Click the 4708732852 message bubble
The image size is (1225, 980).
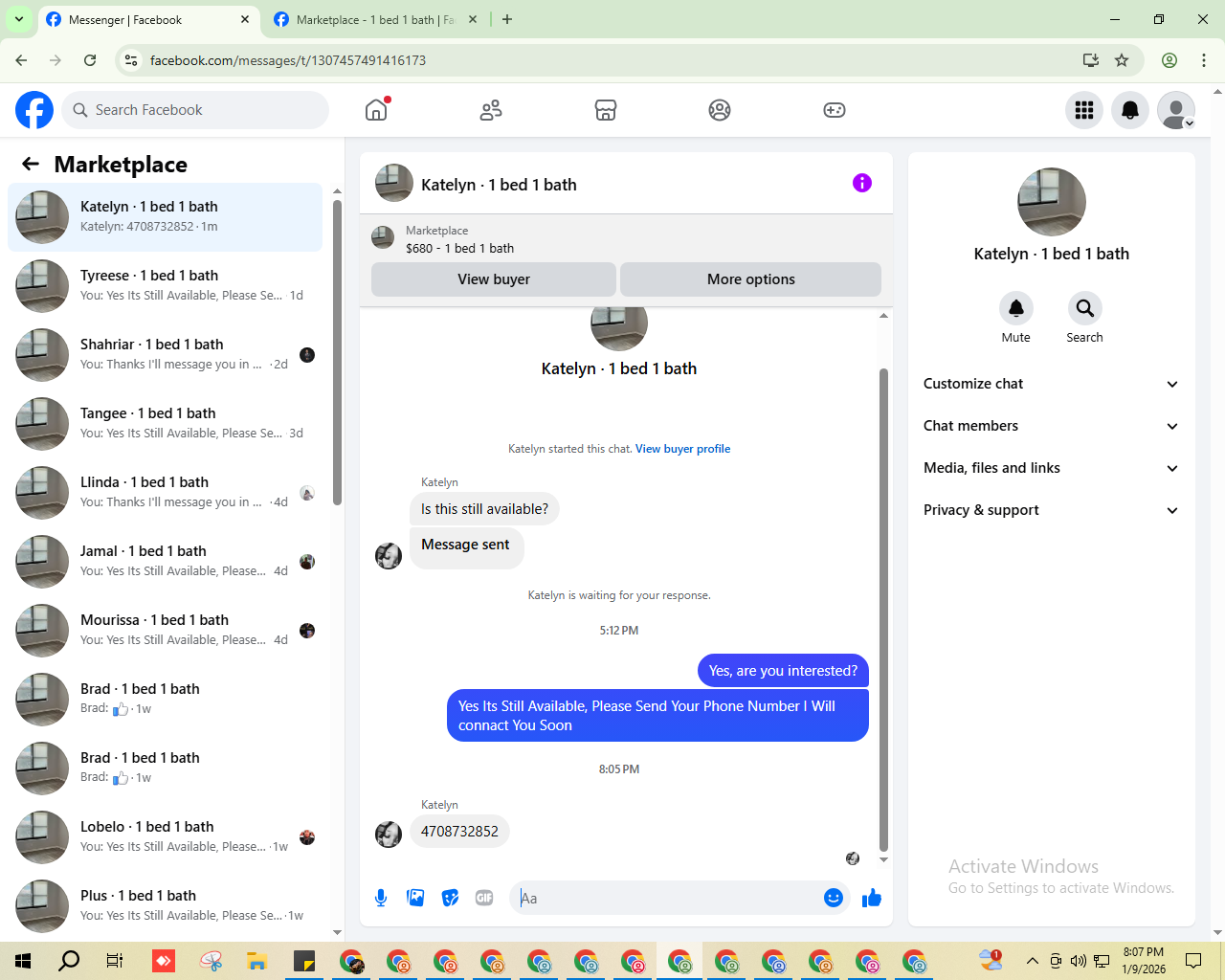coord(459,832)
